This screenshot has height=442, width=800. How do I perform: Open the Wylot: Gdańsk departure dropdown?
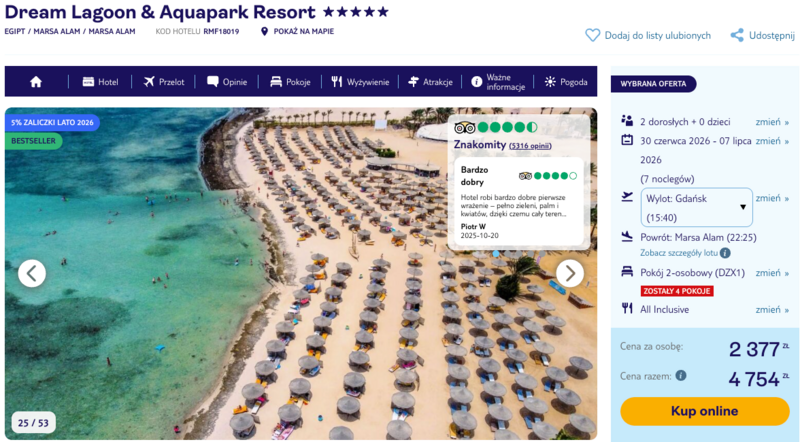click(x=696, y=208)
